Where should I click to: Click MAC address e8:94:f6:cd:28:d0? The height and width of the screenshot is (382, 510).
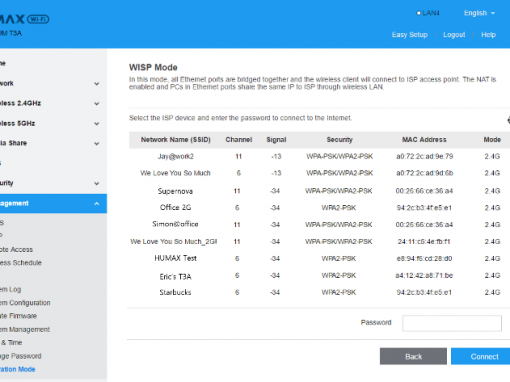click(x=424, y=258)
